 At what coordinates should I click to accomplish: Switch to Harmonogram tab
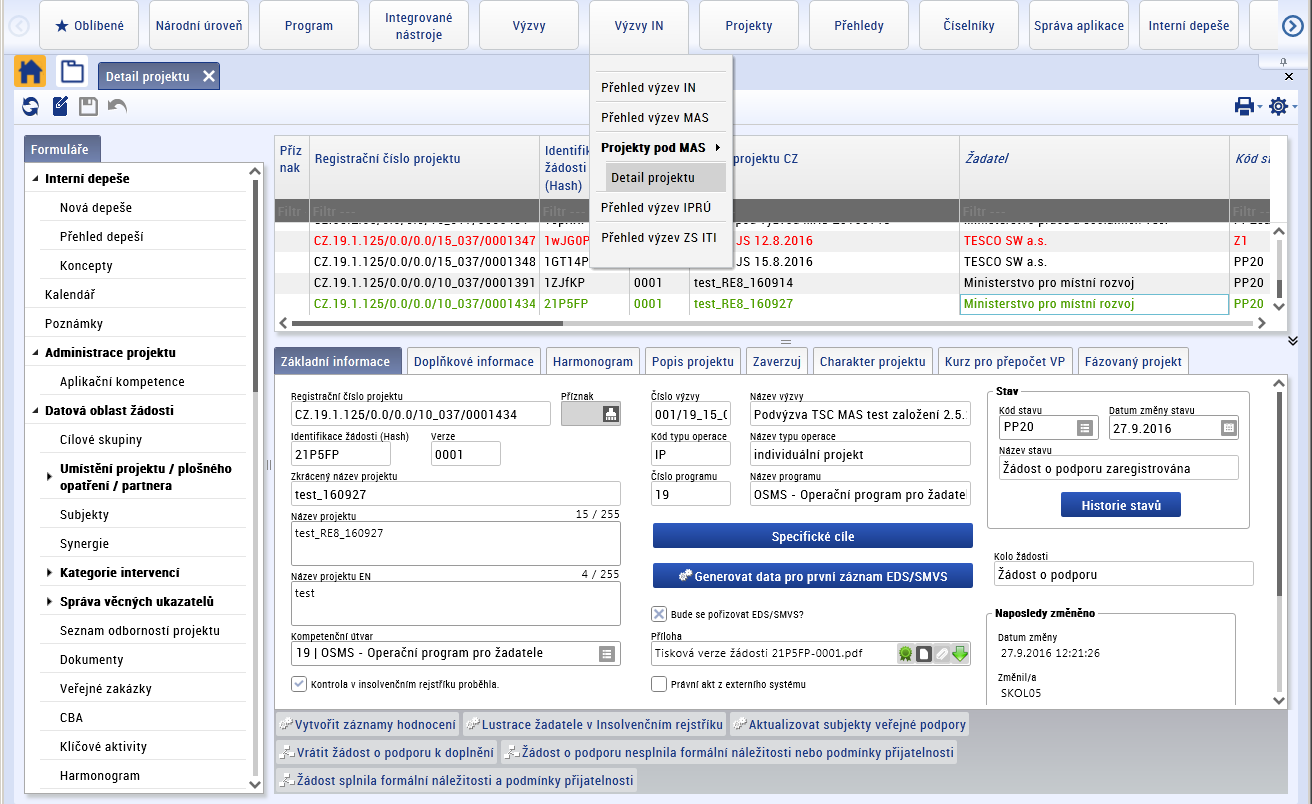coord(593,361)
